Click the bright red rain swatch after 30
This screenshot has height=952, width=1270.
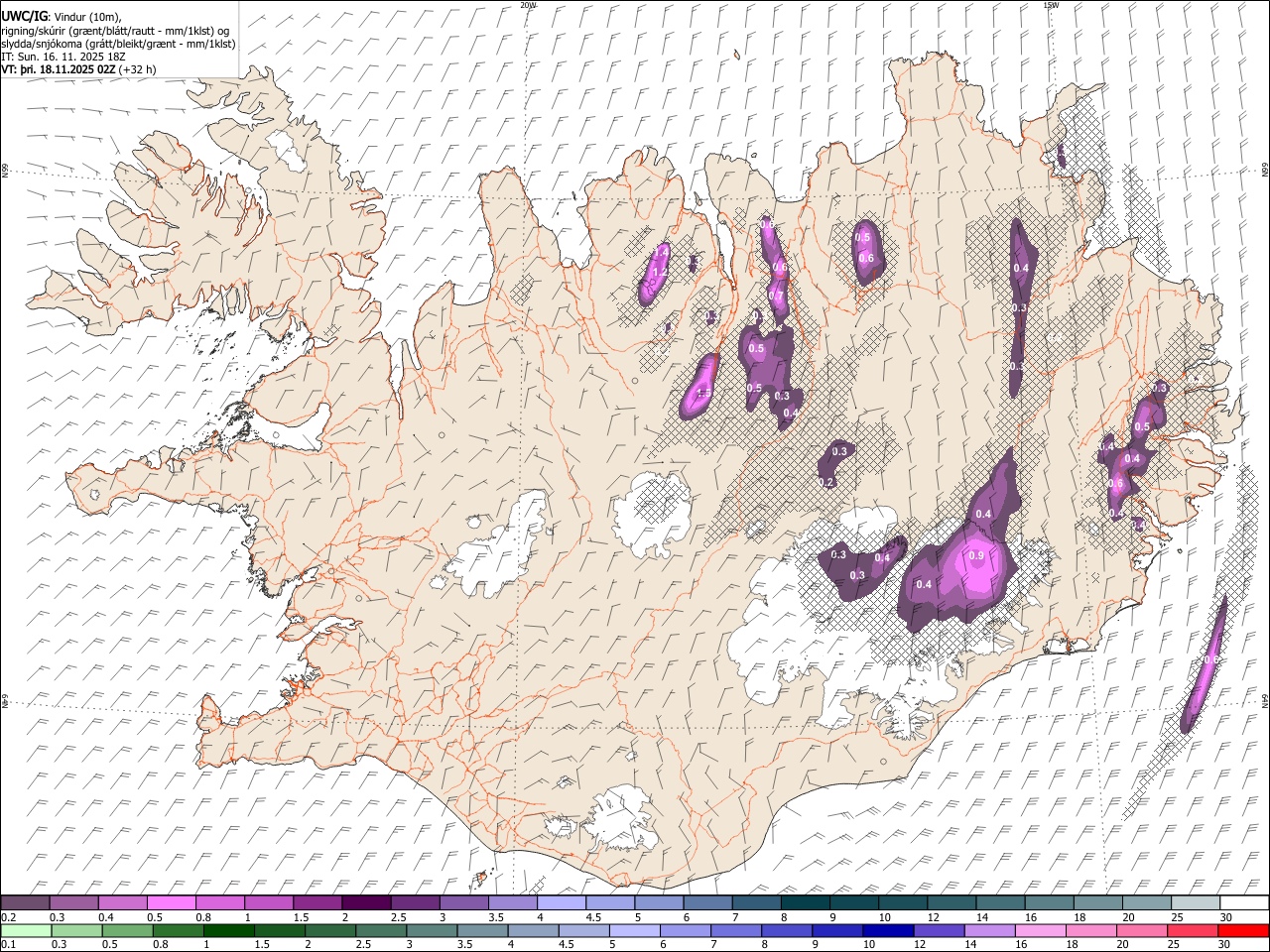click(x=1243, y=930)
